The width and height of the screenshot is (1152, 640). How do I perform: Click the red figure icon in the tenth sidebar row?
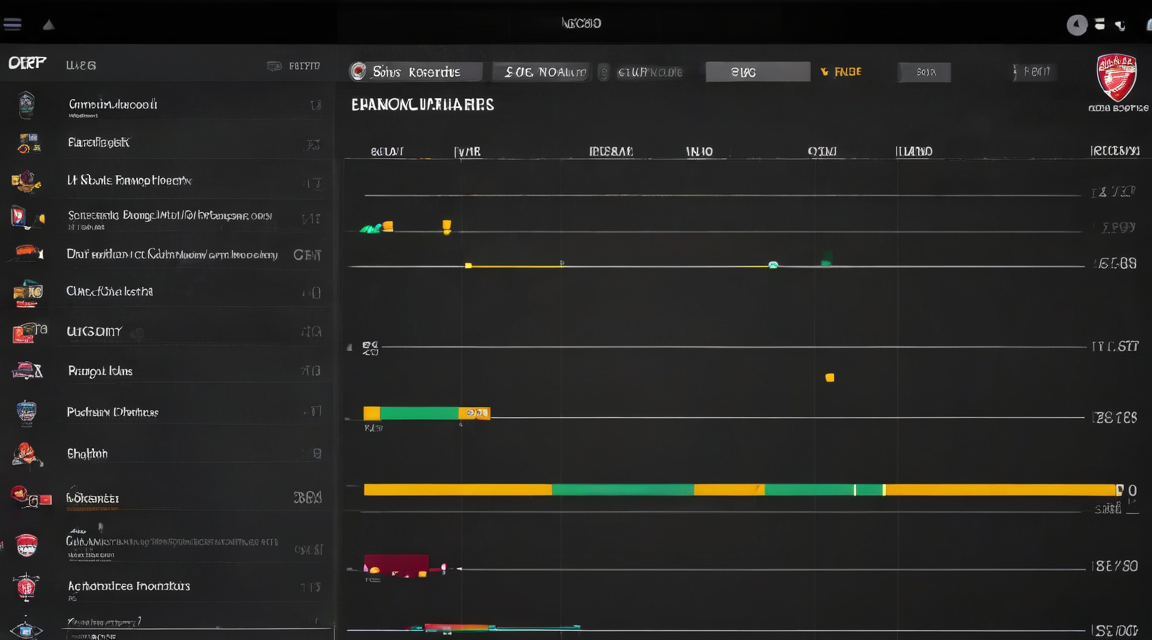pyautogui.click(x=26, y=454)
